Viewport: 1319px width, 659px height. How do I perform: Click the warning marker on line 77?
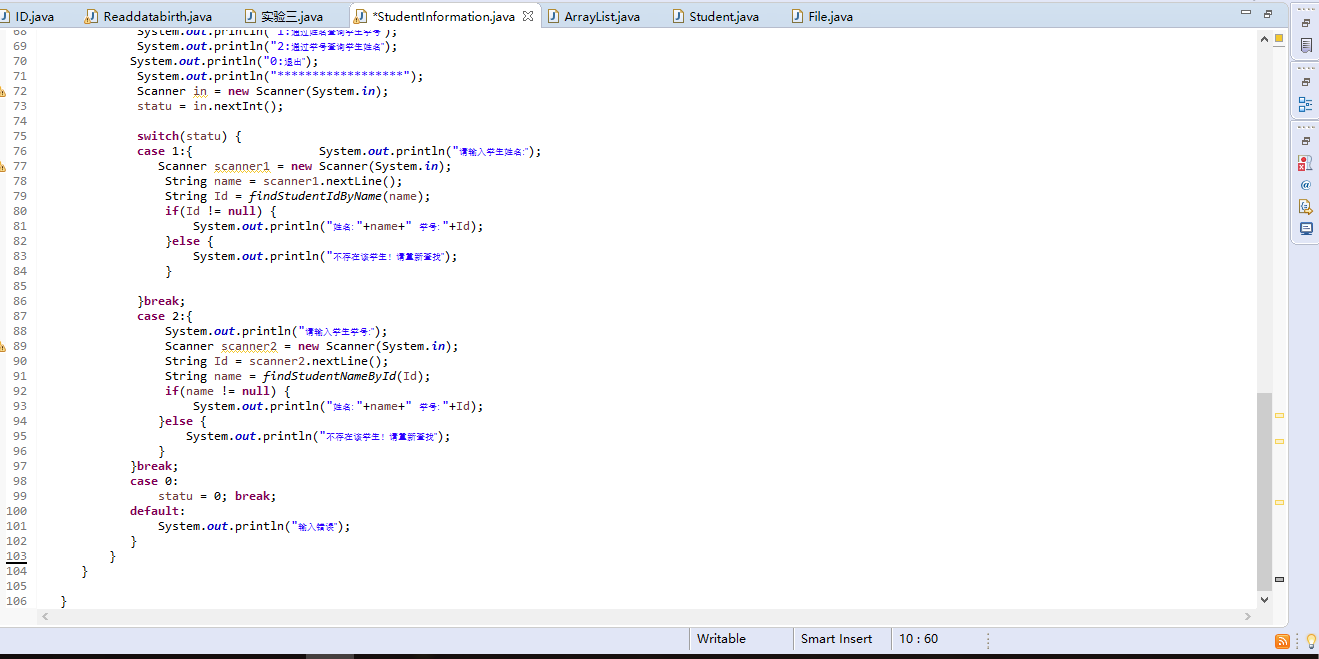pos(3,166)
